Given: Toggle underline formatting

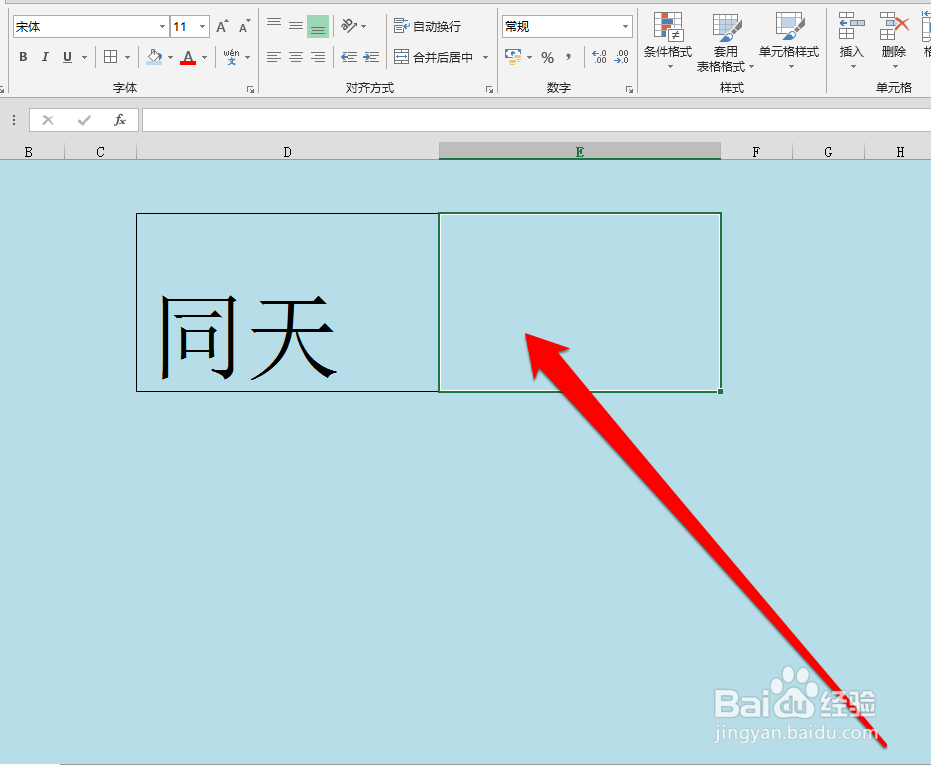Looking at the screenshot, I should point(66,57).
